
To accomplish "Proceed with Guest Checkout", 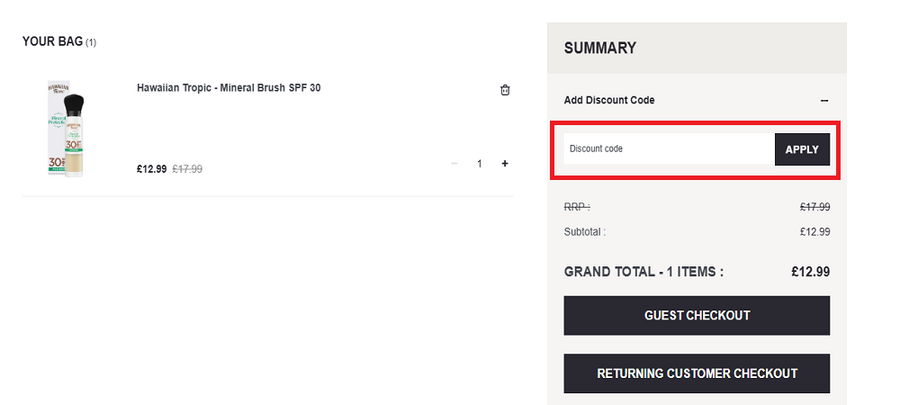I will pos(697,315).
